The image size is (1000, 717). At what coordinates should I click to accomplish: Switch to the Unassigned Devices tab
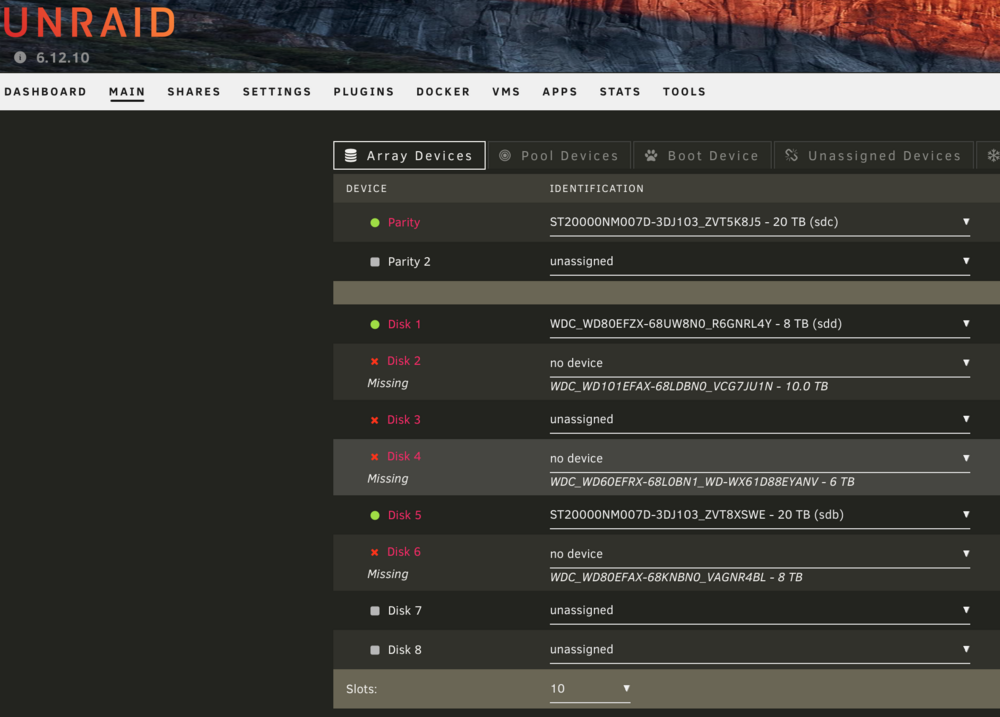[874, 156]
